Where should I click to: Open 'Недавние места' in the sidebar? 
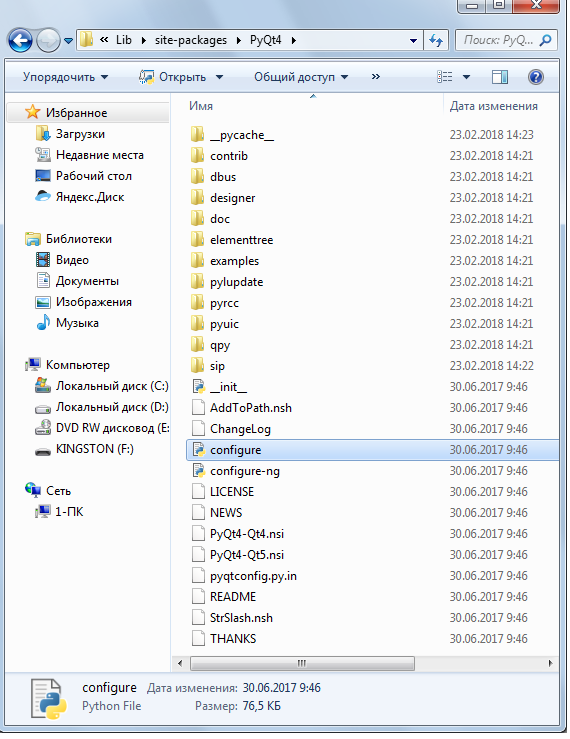point(99,155)
